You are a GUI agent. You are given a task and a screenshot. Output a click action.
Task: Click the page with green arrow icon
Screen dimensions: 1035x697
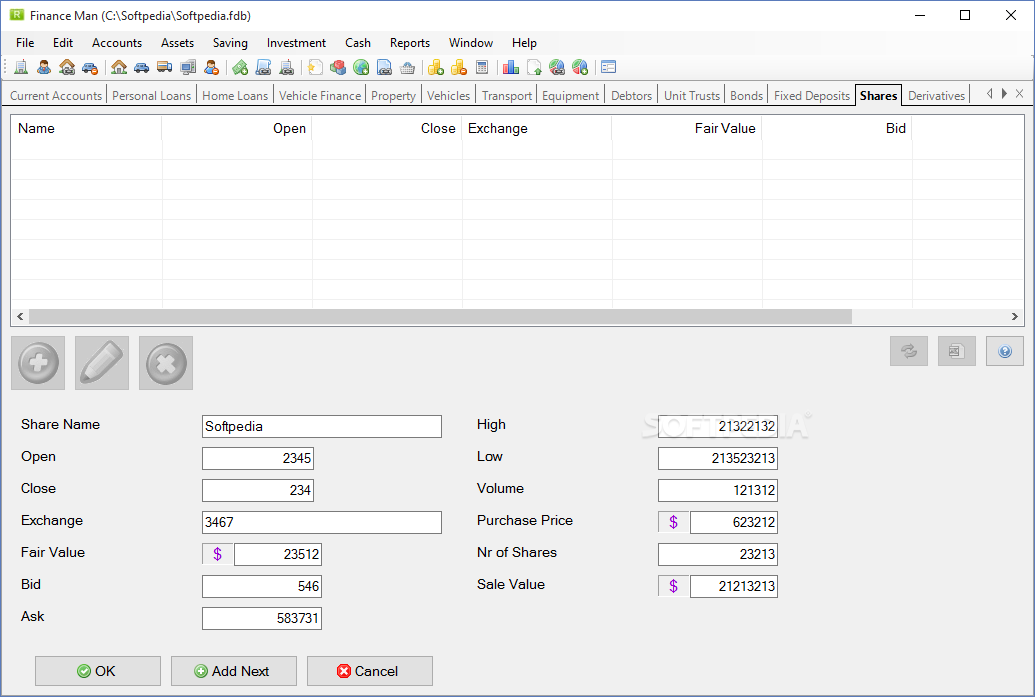click(534, 67)
